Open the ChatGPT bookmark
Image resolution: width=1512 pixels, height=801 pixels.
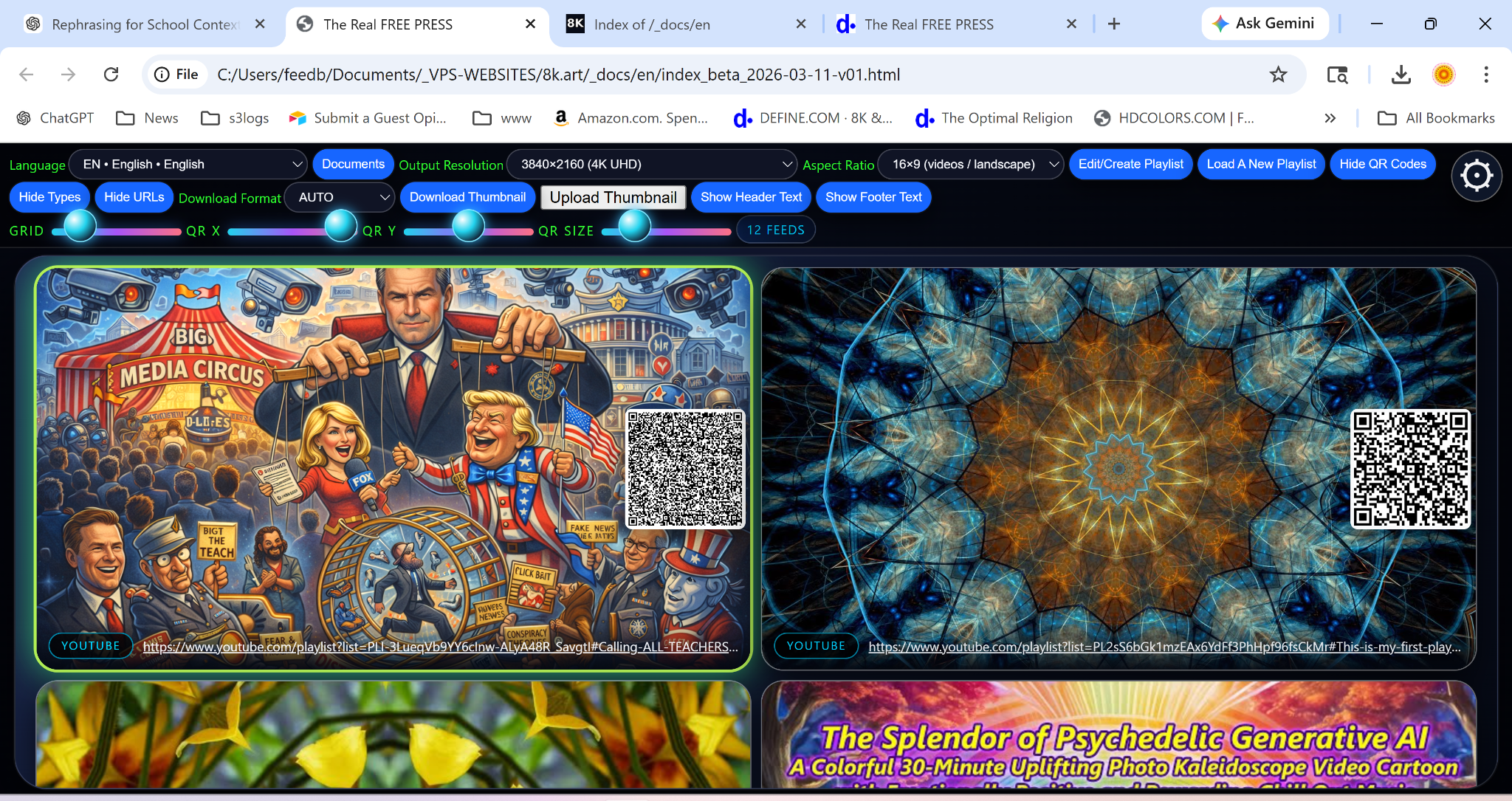[x=55, y=118]
